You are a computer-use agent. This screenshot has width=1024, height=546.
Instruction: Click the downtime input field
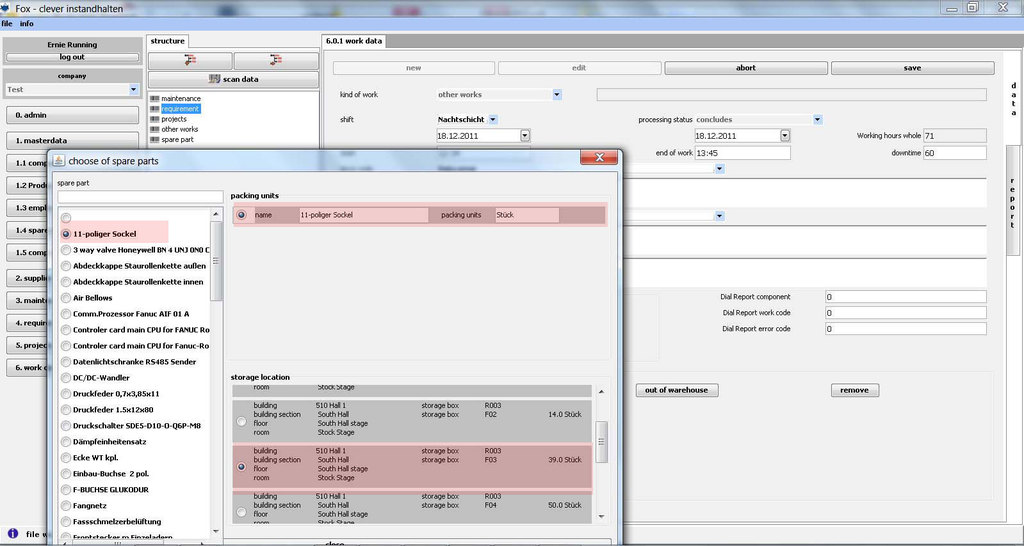tap(954, 154)
